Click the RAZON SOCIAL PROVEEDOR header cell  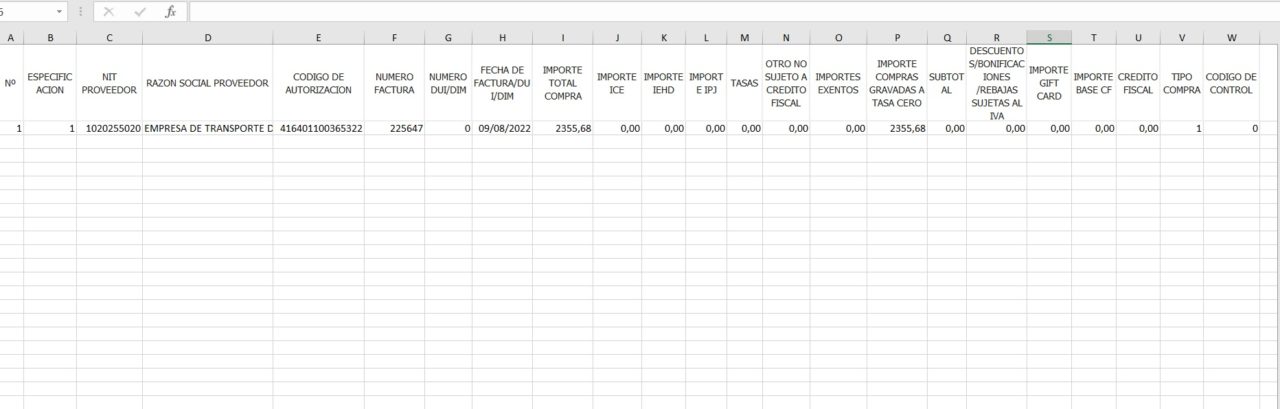[x=207, y=83]
